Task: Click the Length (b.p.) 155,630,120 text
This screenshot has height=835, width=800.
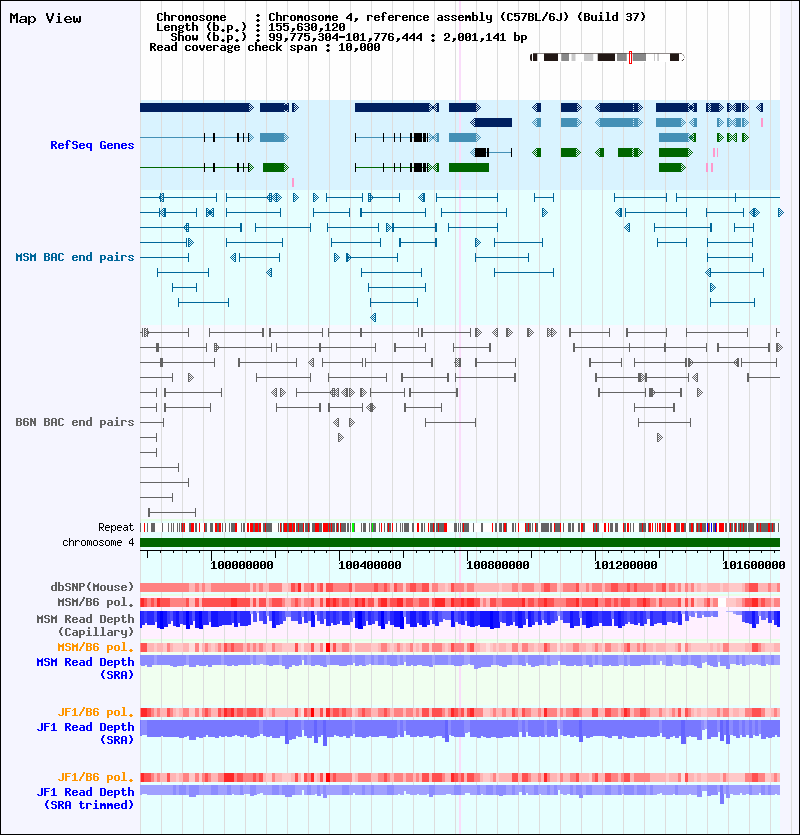Action: pyautogui.click(x=250, y=27)
